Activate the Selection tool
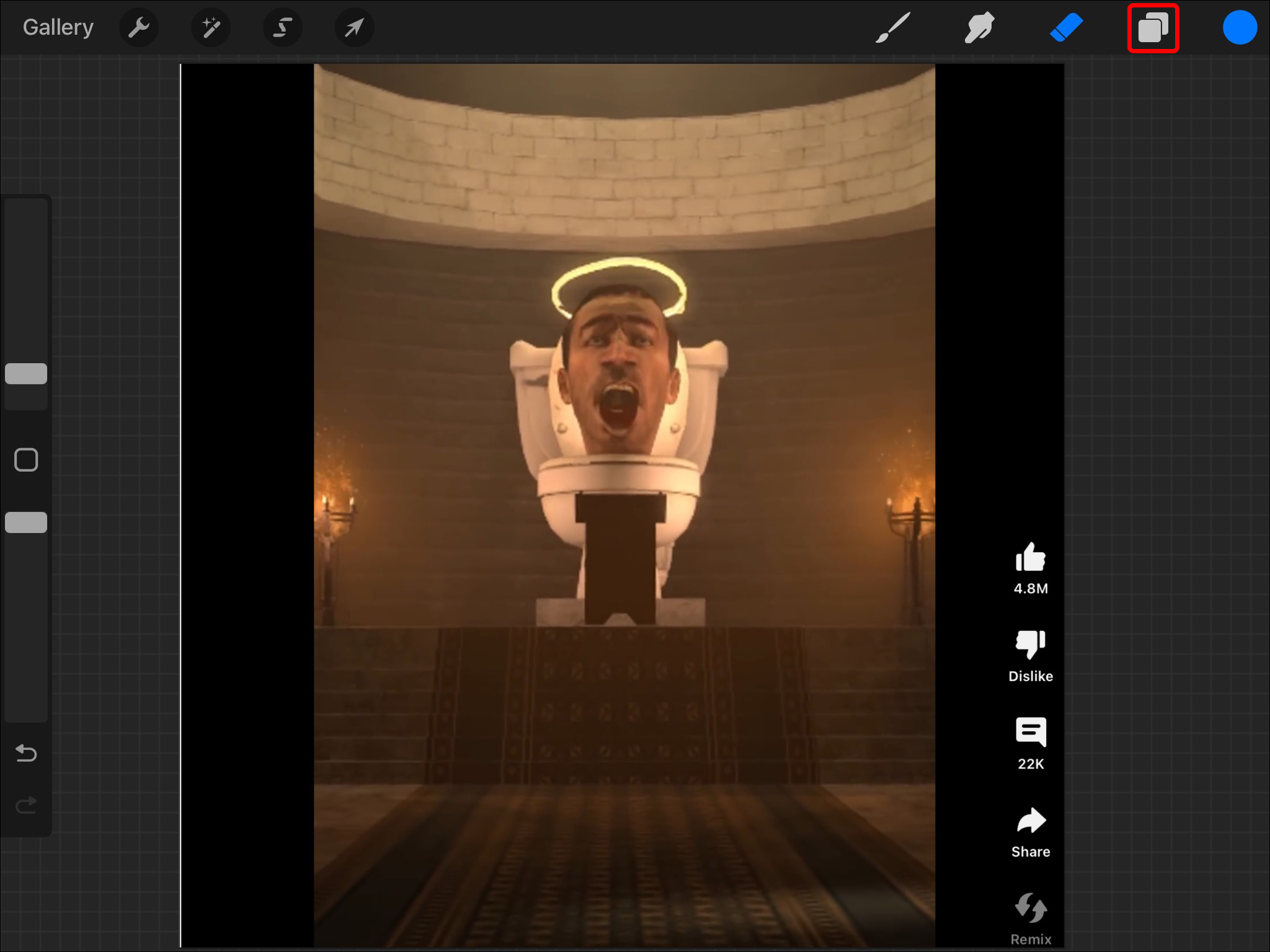The height and width of the screenshot is (952, 1270). tap(283, 28)
